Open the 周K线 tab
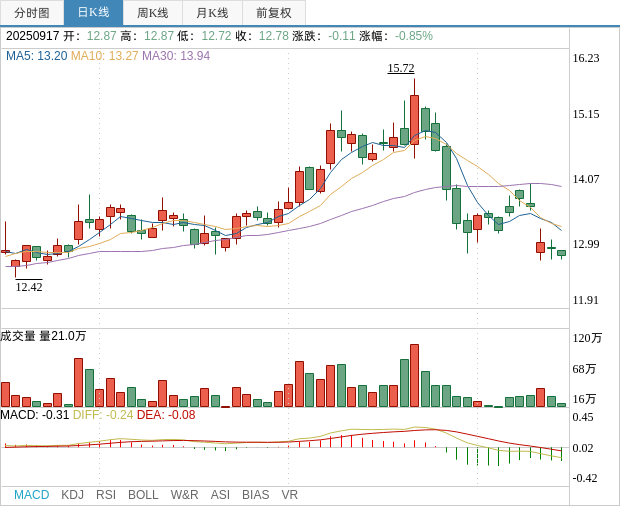The width and height of the screenshot is (620, 506). click(153, 13)
